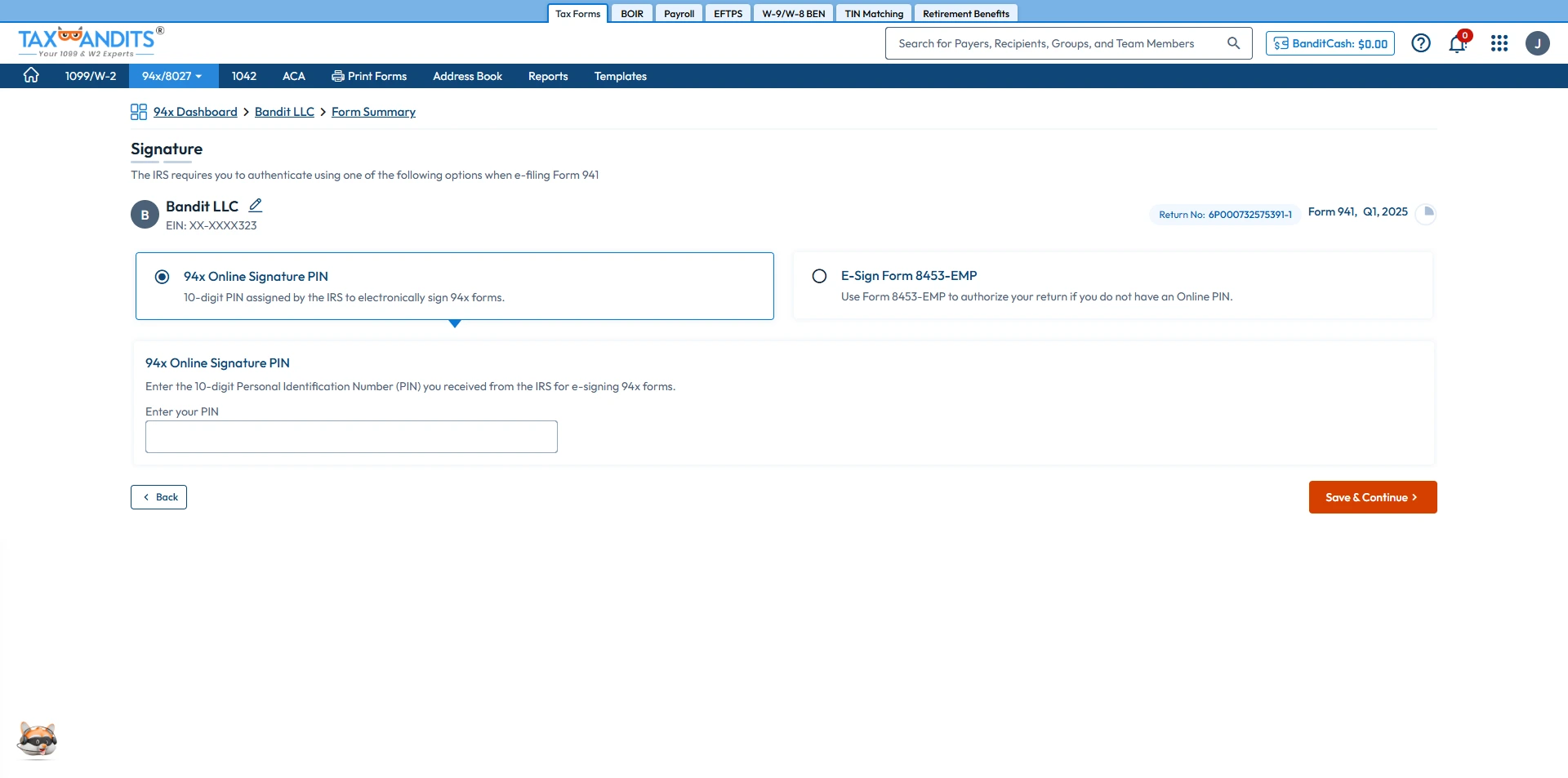Open the Reports menu
Image resolution: width=1568 pixels, height=778 pixels.
(x=548, y=76)
